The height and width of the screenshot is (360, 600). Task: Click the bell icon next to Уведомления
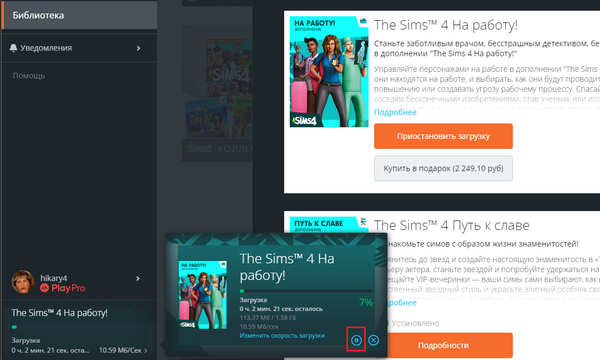point(13,48)
